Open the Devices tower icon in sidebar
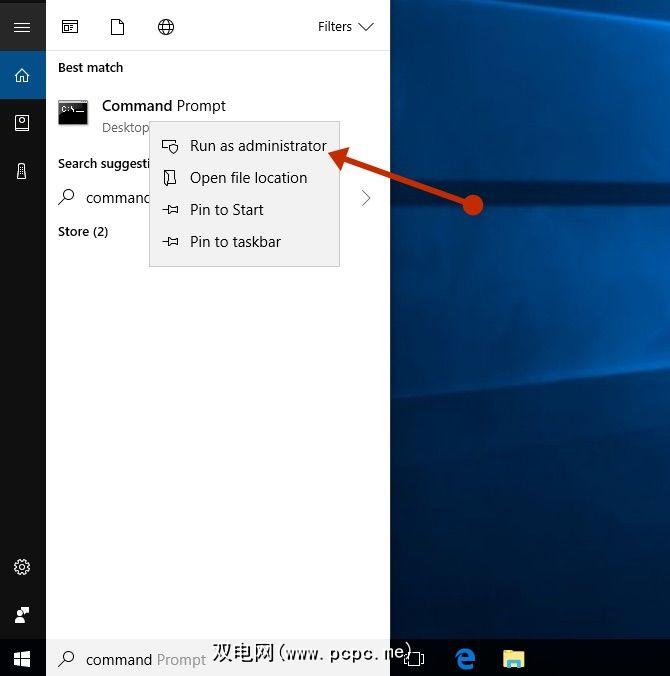Screen dimensions: 670x676 click(x=22, y=171)
